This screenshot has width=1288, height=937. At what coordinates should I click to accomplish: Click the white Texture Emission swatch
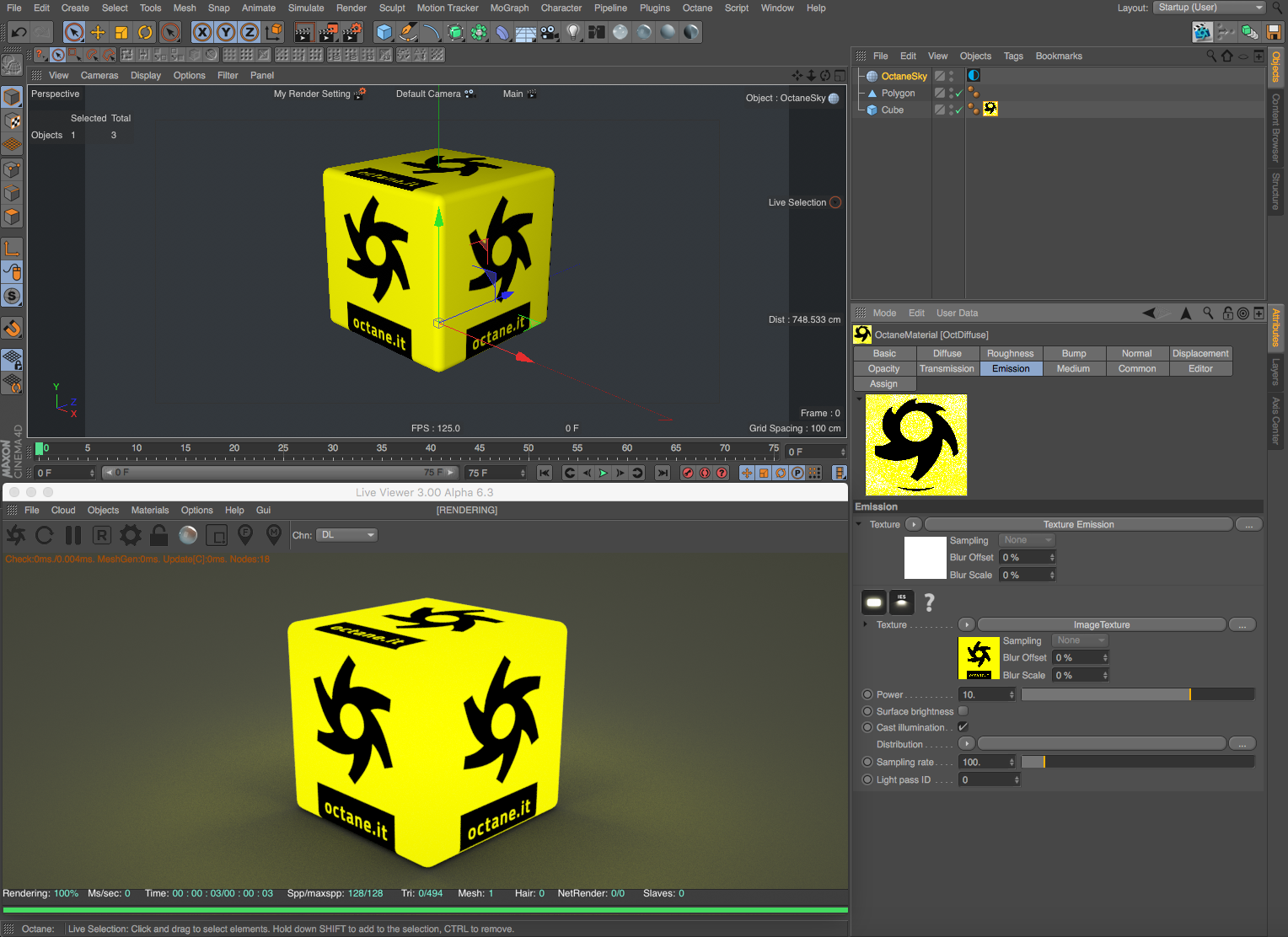coord(926,558)
